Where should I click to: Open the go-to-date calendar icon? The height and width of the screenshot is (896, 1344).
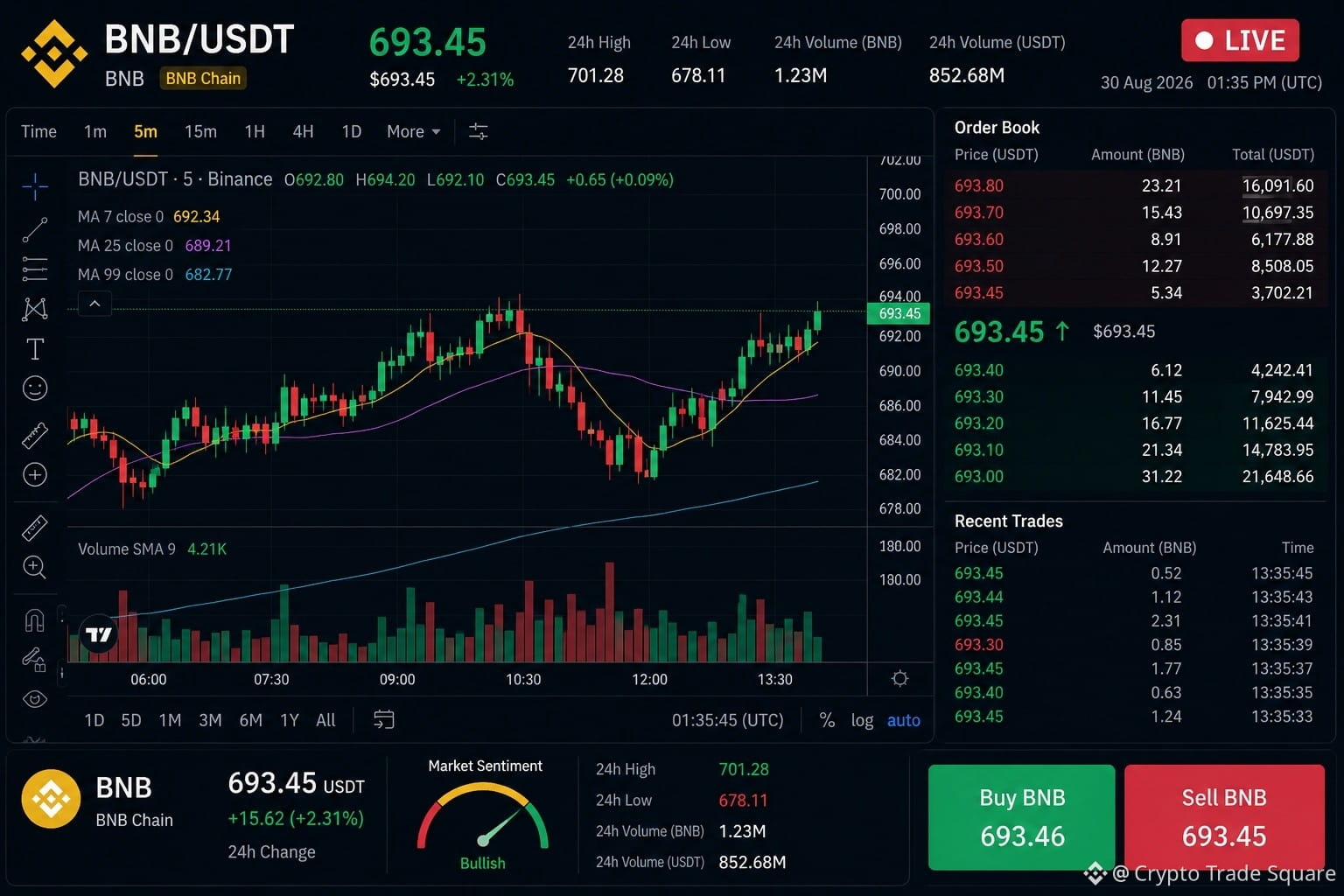pyautogui.click(x=384, y=719)
